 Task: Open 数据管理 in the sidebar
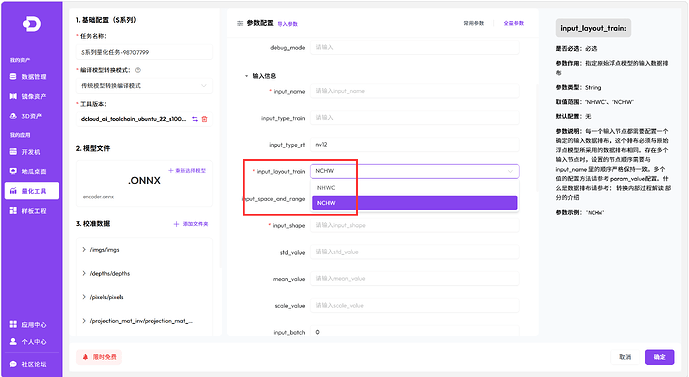(32, 77)
